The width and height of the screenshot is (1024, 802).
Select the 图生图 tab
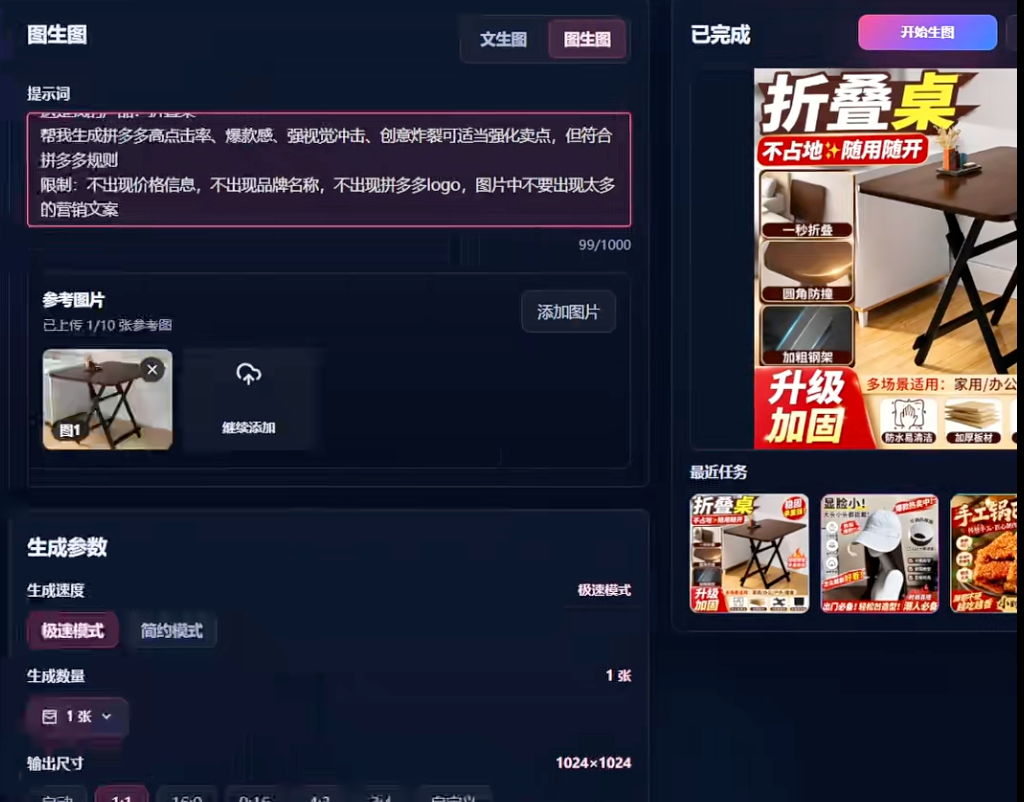(587, 39)
